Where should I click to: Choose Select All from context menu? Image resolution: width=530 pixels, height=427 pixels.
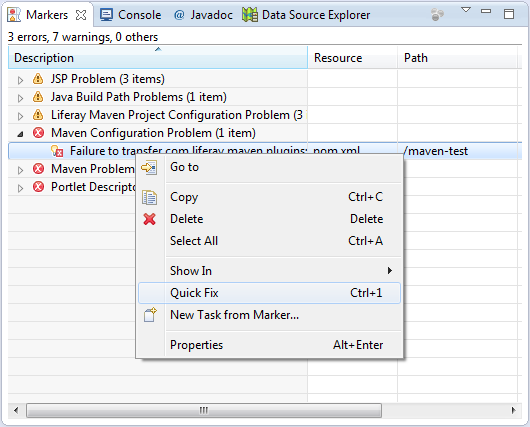[x=269, y=241]
